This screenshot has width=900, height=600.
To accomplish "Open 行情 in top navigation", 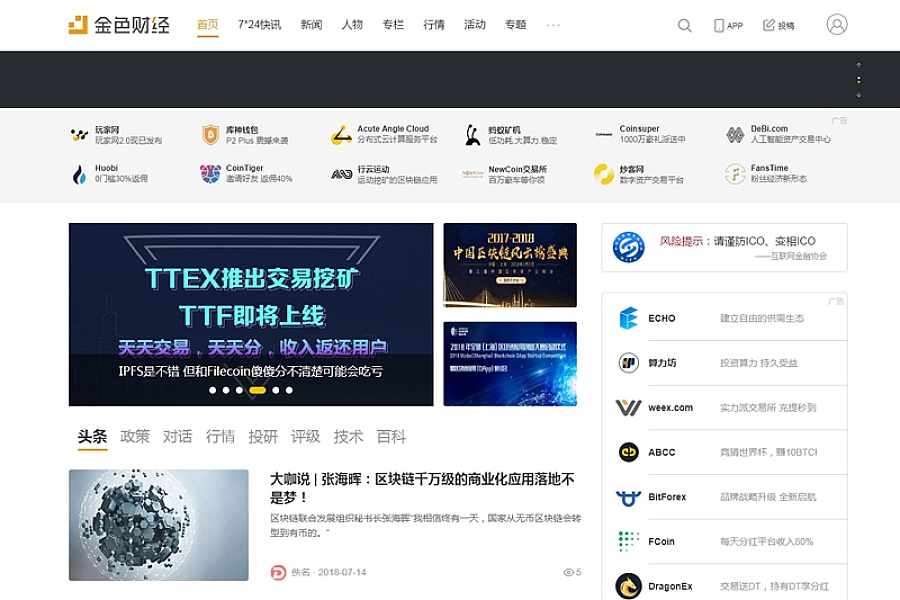I will coord(434,25).
